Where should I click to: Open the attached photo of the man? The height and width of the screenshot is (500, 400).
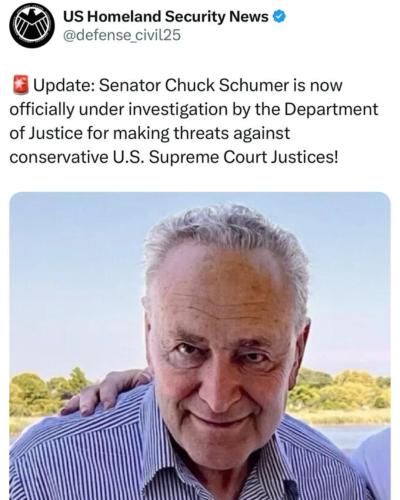click(200, 346)
